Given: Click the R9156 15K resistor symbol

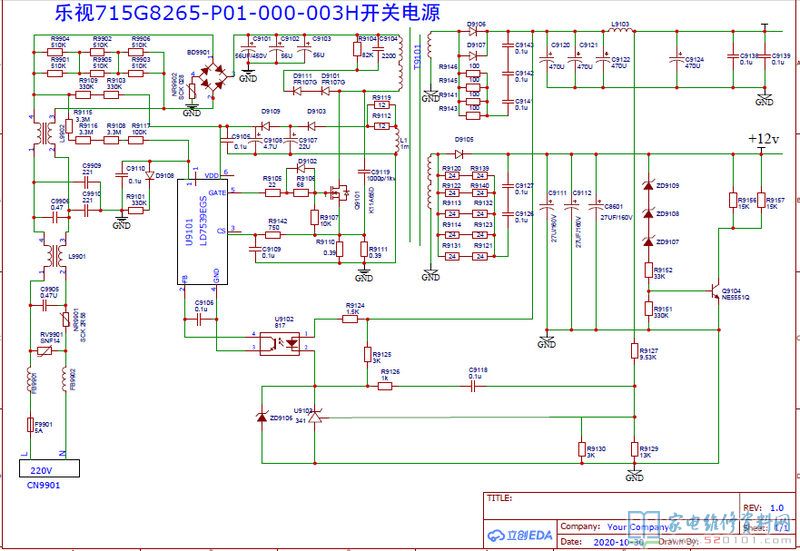Looking at the screenshot, I should pos(733,200).
